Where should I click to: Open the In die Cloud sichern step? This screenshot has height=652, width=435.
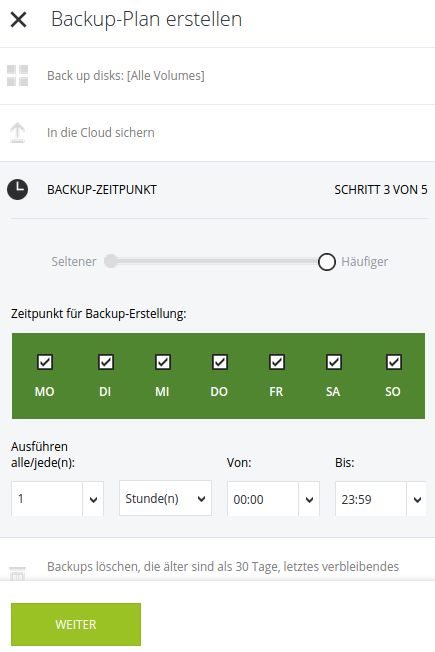[218, 133]
